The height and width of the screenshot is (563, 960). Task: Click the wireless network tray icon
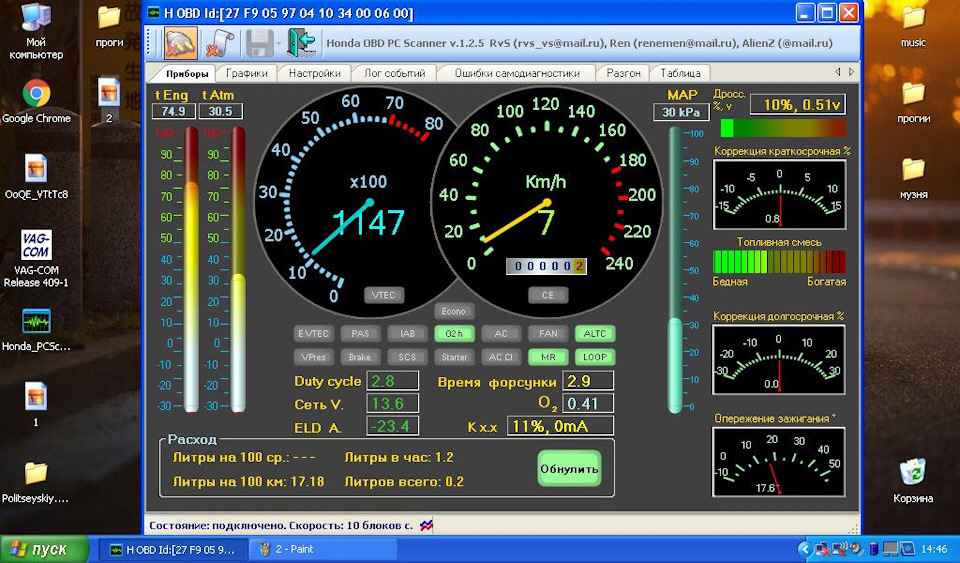tap(841, 549)
